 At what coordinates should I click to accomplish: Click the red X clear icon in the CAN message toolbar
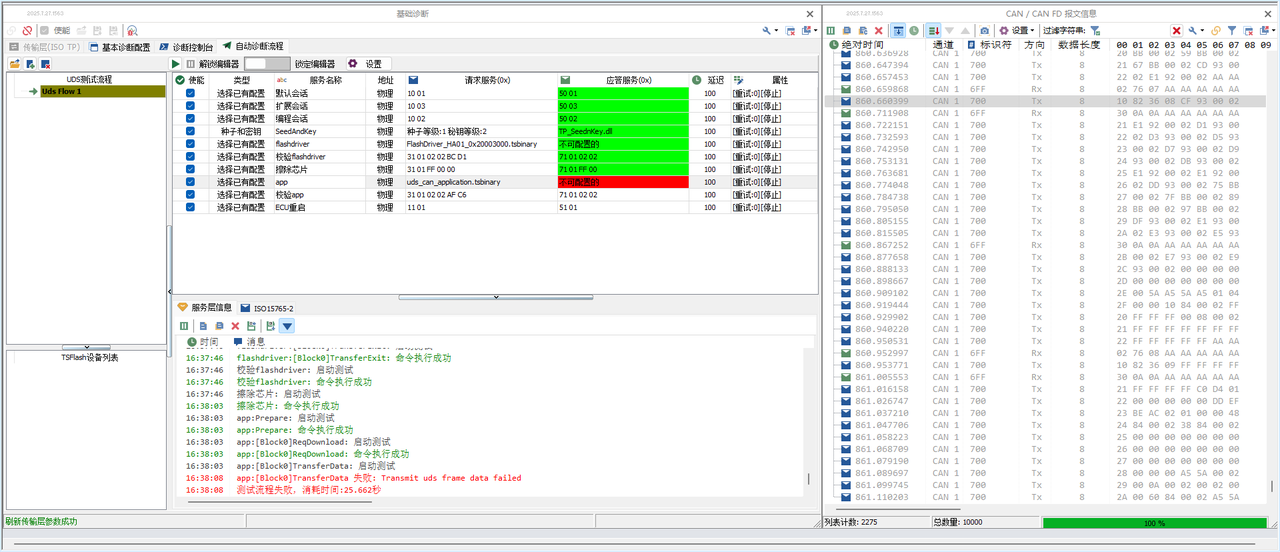coord(879,31)
